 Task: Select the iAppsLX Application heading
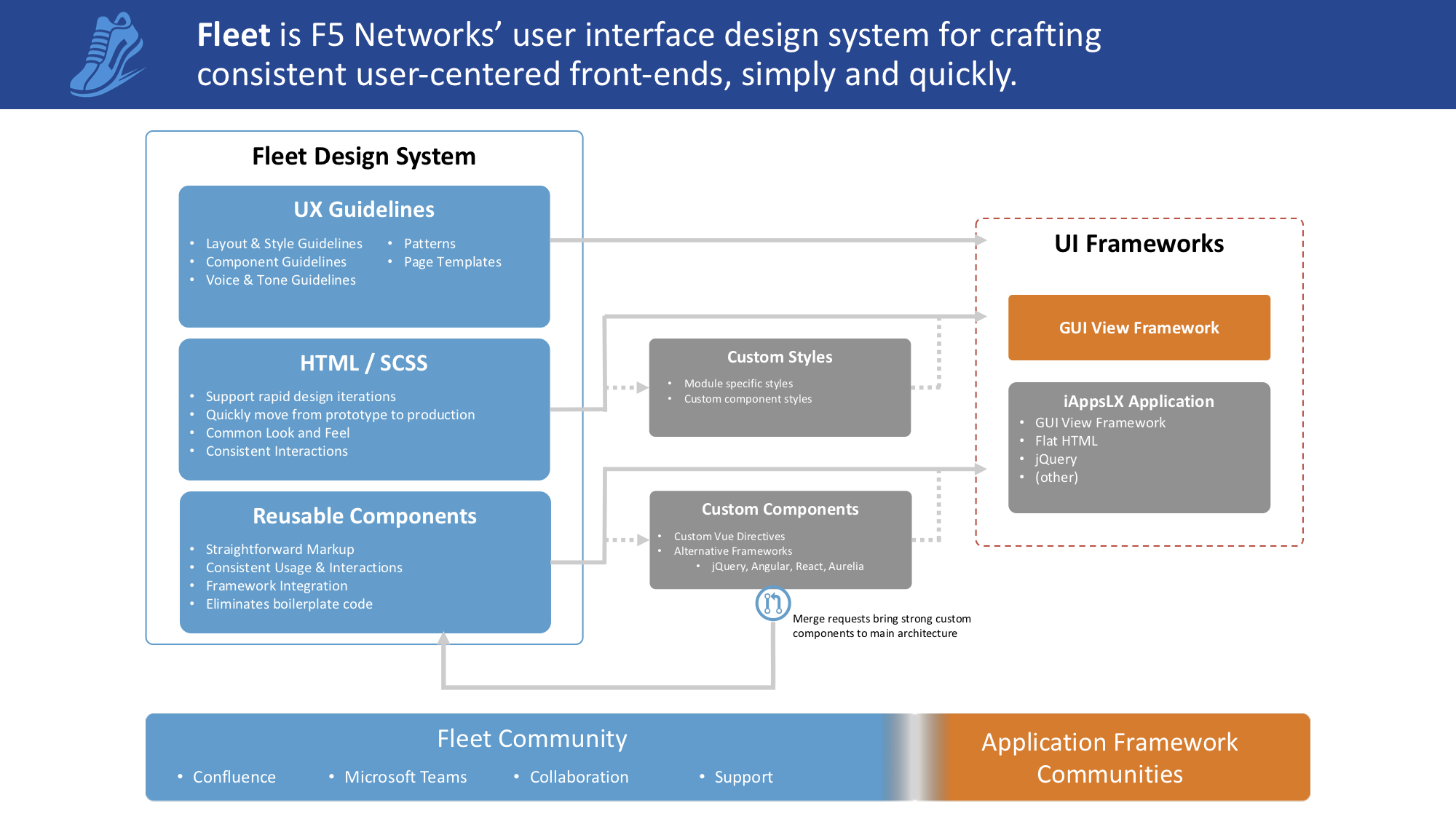point(1139,401)
